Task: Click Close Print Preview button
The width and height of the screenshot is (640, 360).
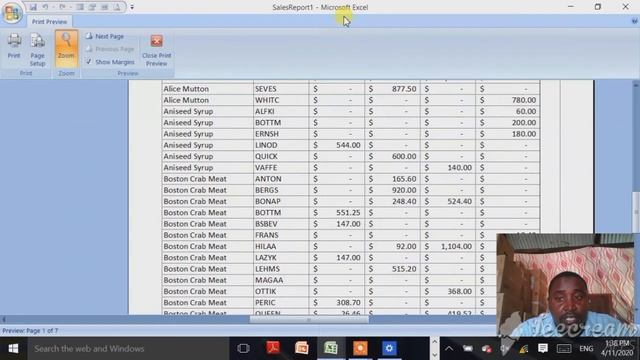Action: 157,50
